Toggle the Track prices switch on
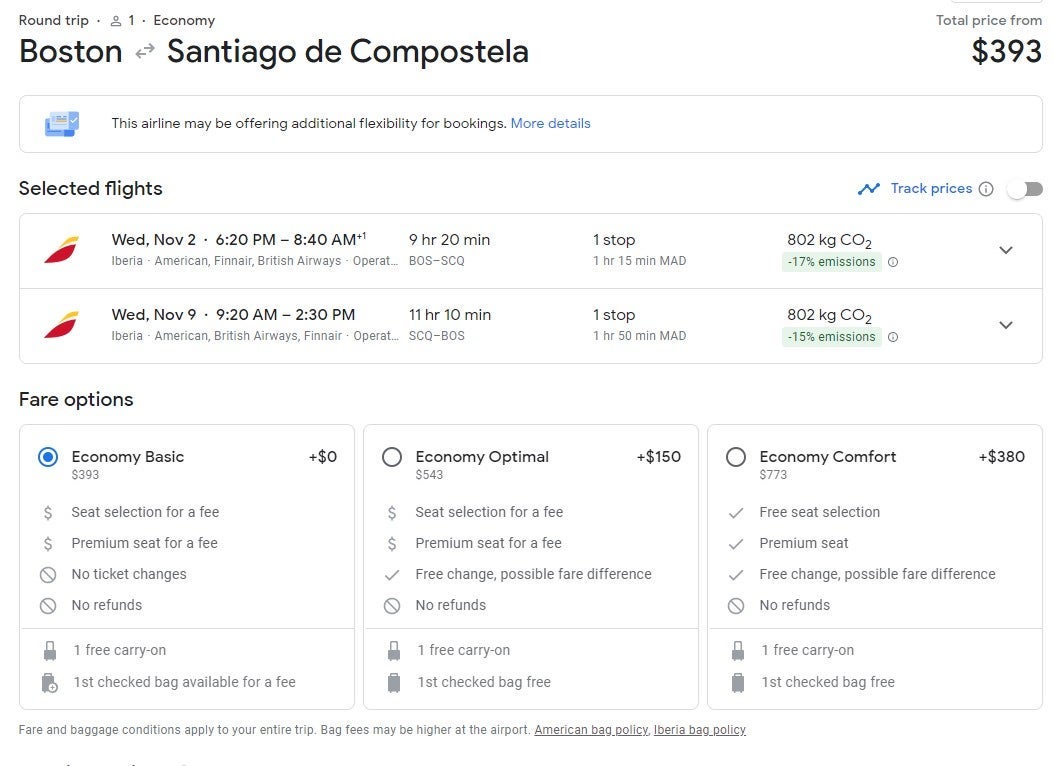This screenshot has width=1054, height=766. 1025,189
